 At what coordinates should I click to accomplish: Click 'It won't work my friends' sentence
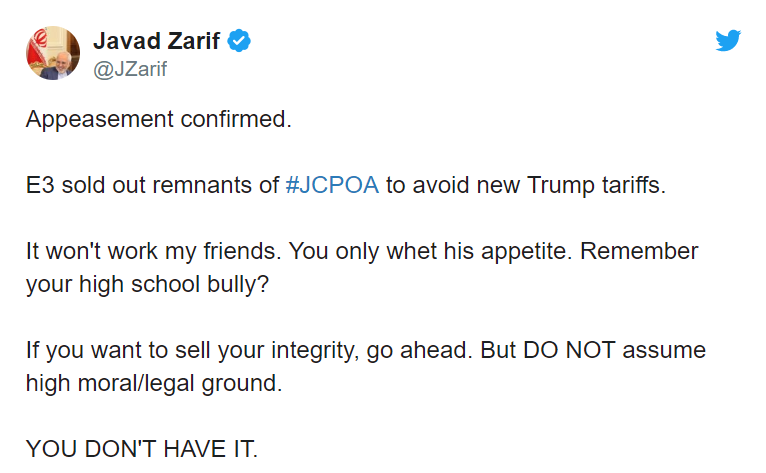(154, 251)
